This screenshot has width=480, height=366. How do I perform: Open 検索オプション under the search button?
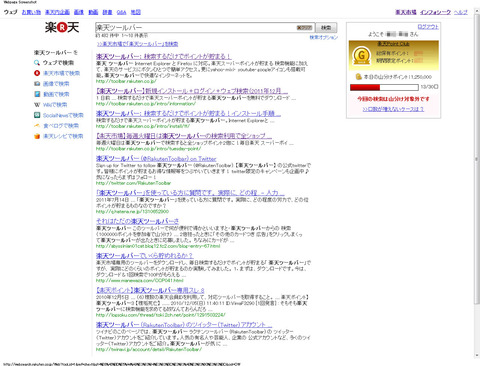click(x=324, y=37)
